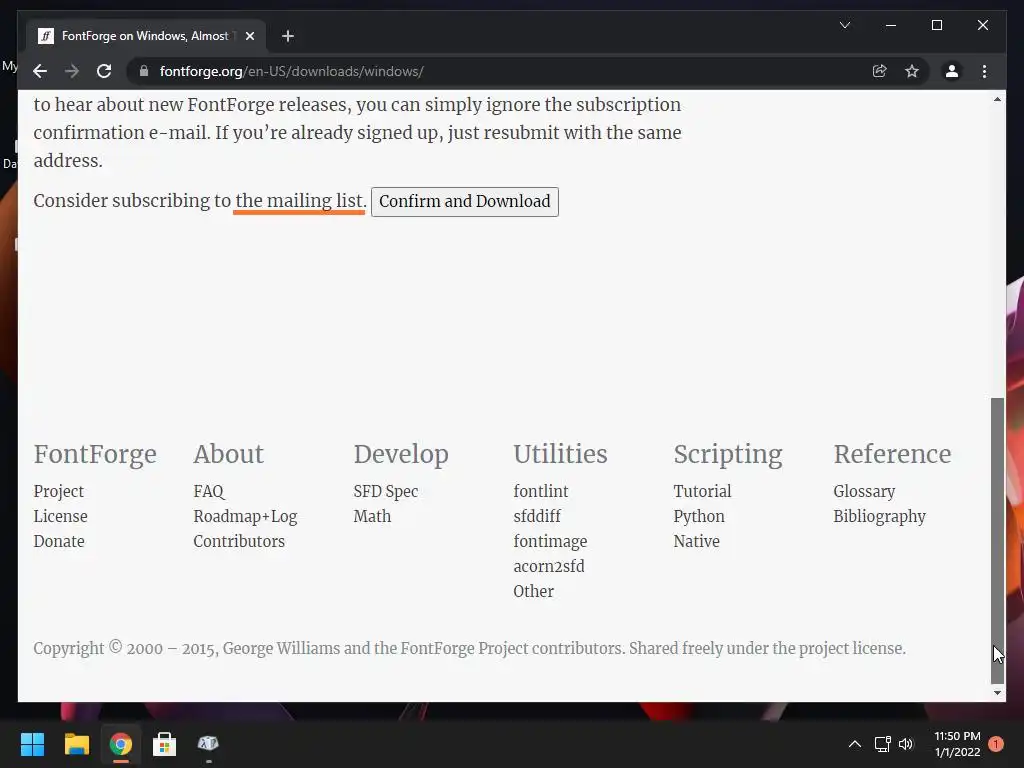Show hidden system tray icons
The width and height of the screenshot is (1024, 768).
(x=854, y=744)
